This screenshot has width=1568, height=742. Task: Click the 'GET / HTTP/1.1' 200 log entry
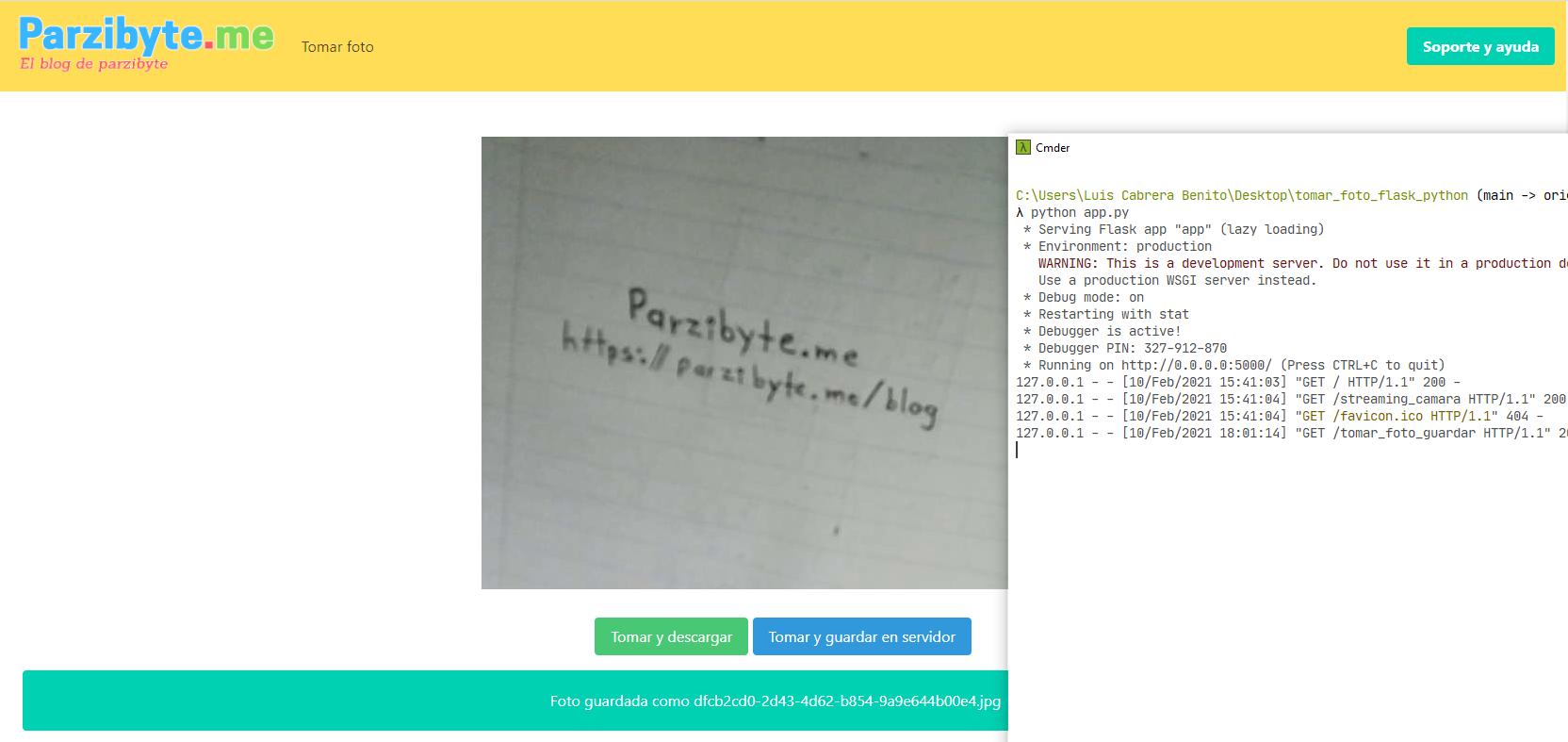[1238, 382]
